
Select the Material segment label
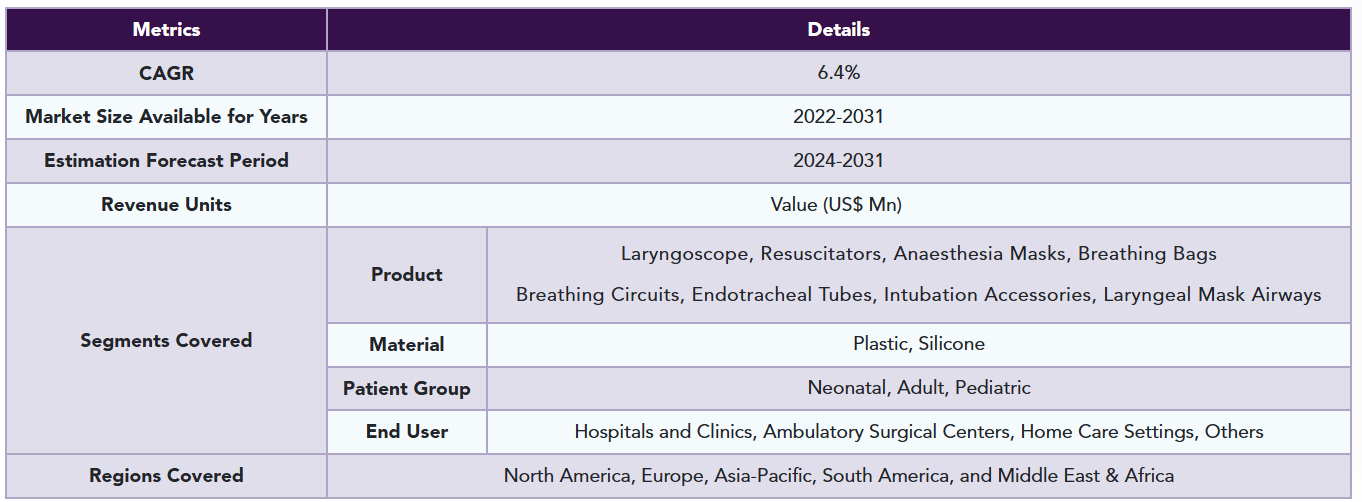(x=407, y=345)
